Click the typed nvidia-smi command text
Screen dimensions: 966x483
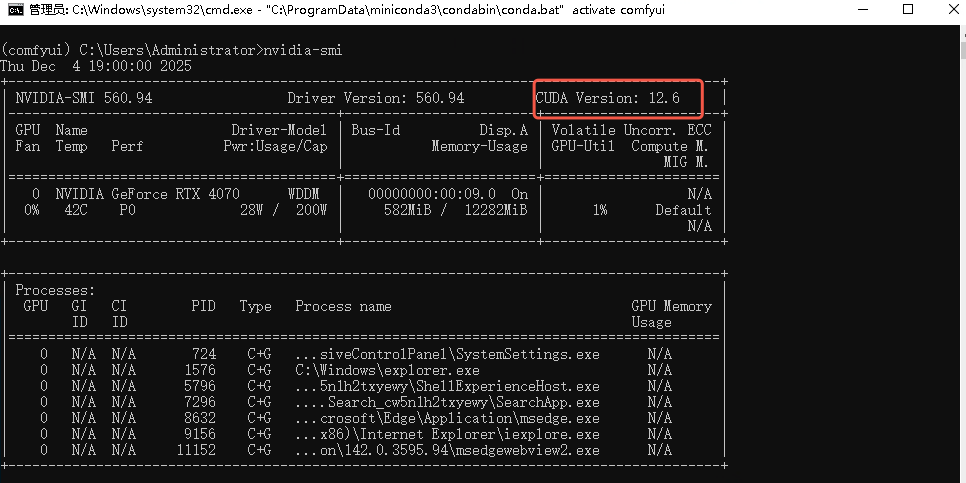(302, 50)
